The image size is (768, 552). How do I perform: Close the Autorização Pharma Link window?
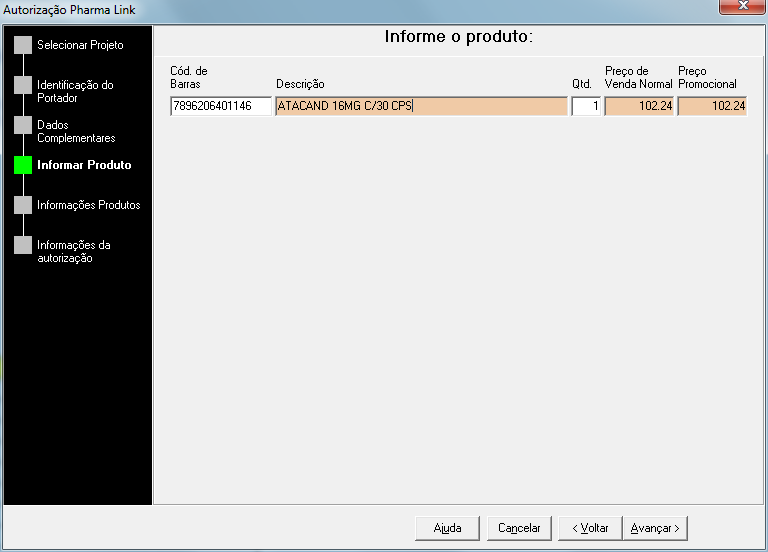(743, 6)
